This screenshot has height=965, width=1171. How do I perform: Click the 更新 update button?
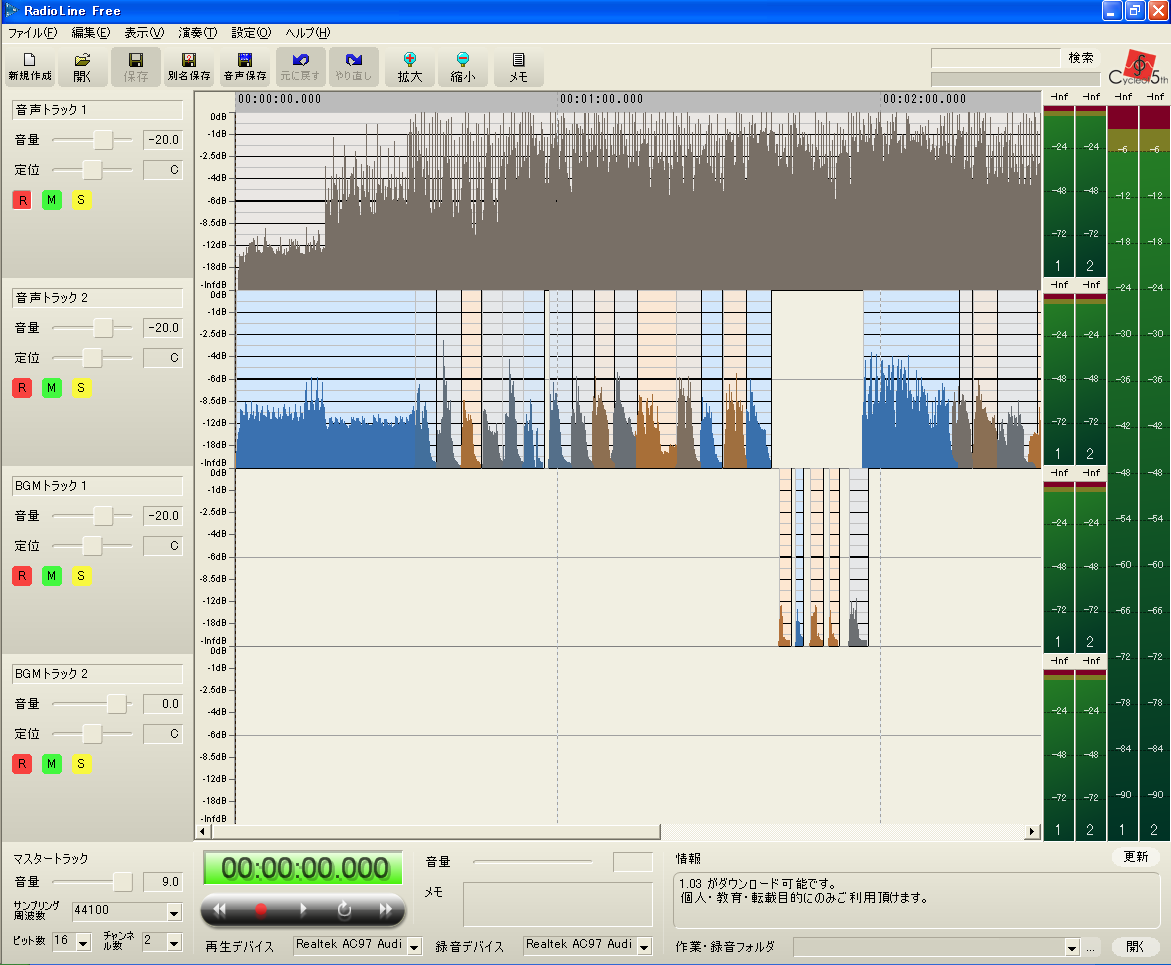click(x=1135, y=857)
